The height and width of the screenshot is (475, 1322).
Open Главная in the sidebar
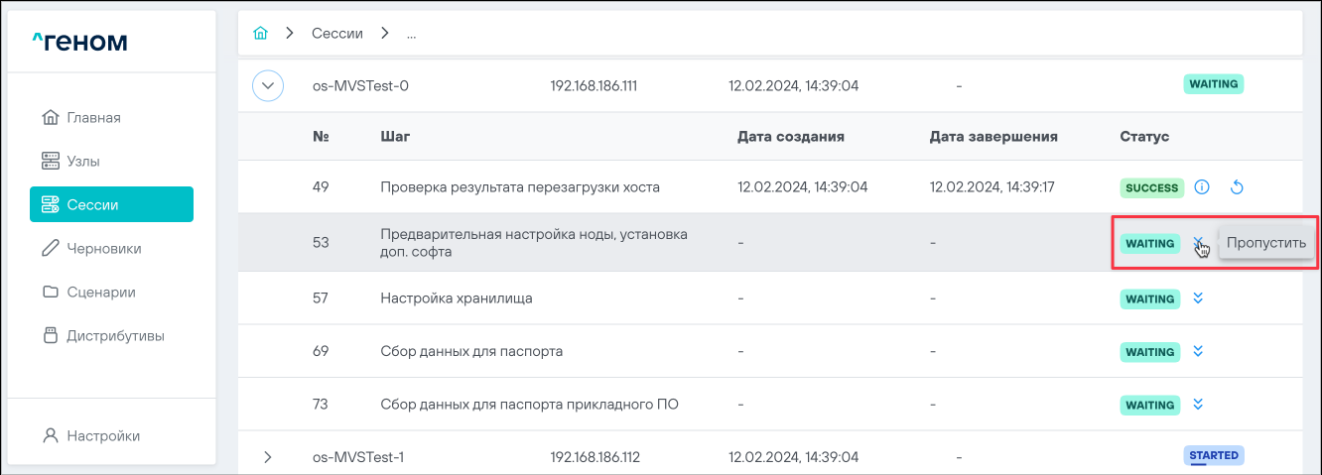pos(93,118)
